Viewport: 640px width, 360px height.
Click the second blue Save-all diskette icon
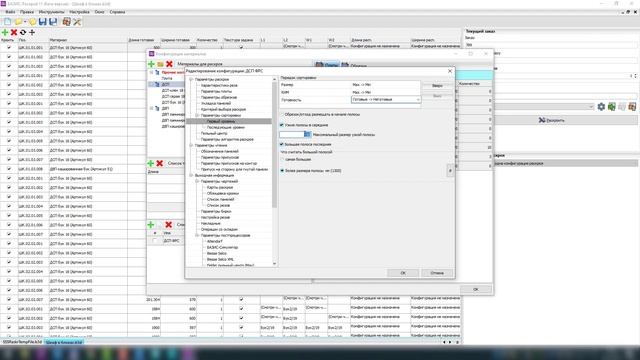(x=53, y=22)
